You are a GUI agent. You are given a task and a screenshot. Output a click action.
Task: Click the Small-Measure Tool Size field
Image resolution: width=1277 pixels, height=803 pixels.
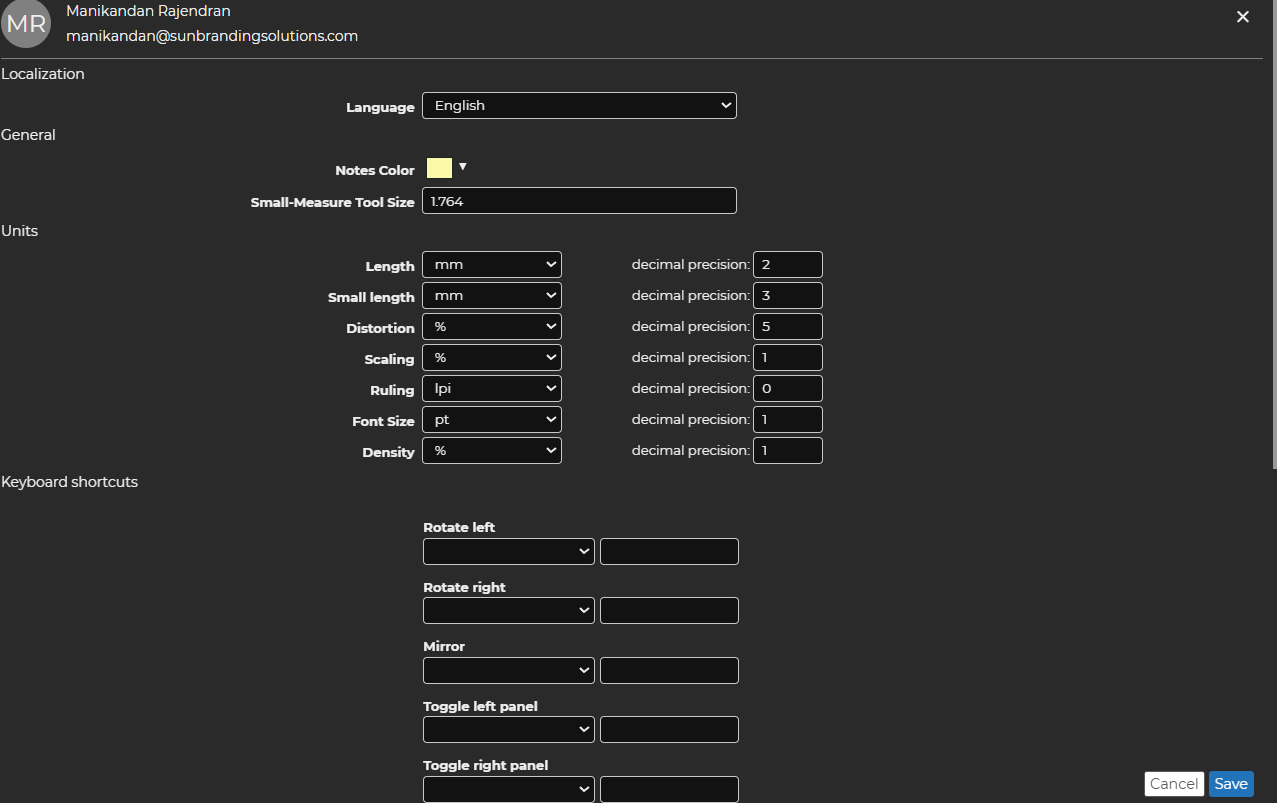coord(579,201)
